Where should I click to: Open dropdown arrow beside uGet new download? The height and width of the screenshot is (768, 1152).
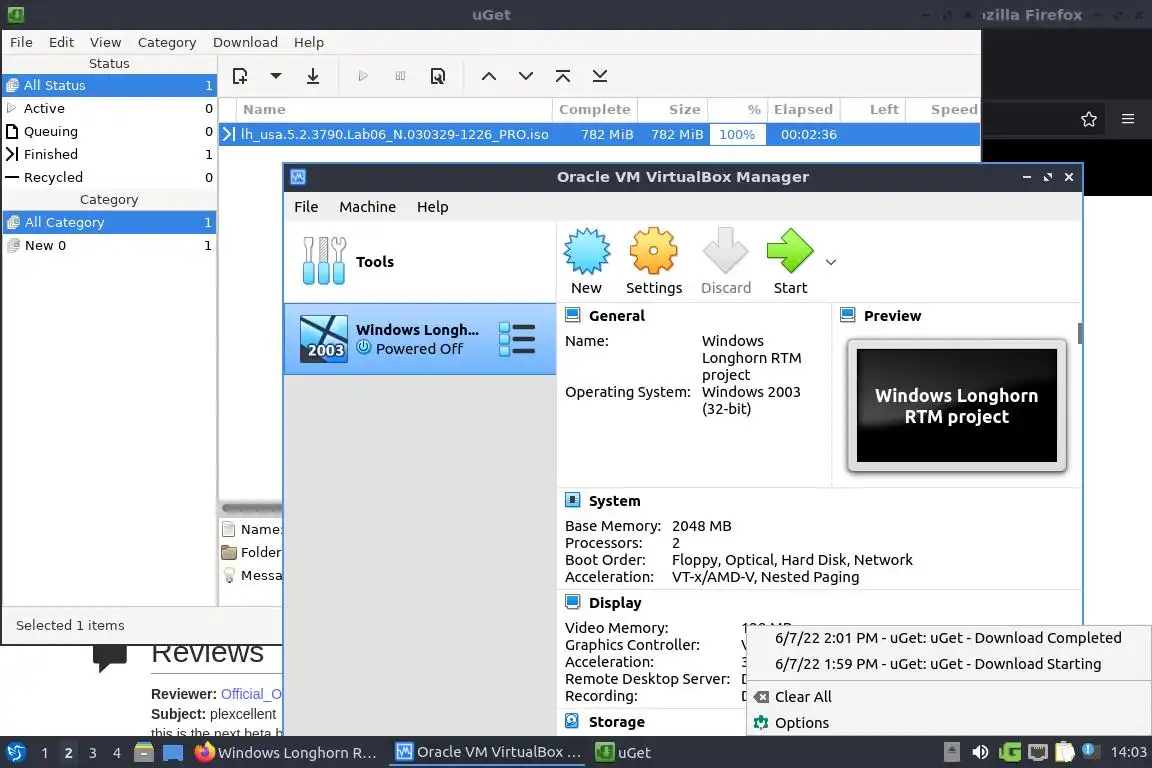pyautogui.click(x=276, y=76)
